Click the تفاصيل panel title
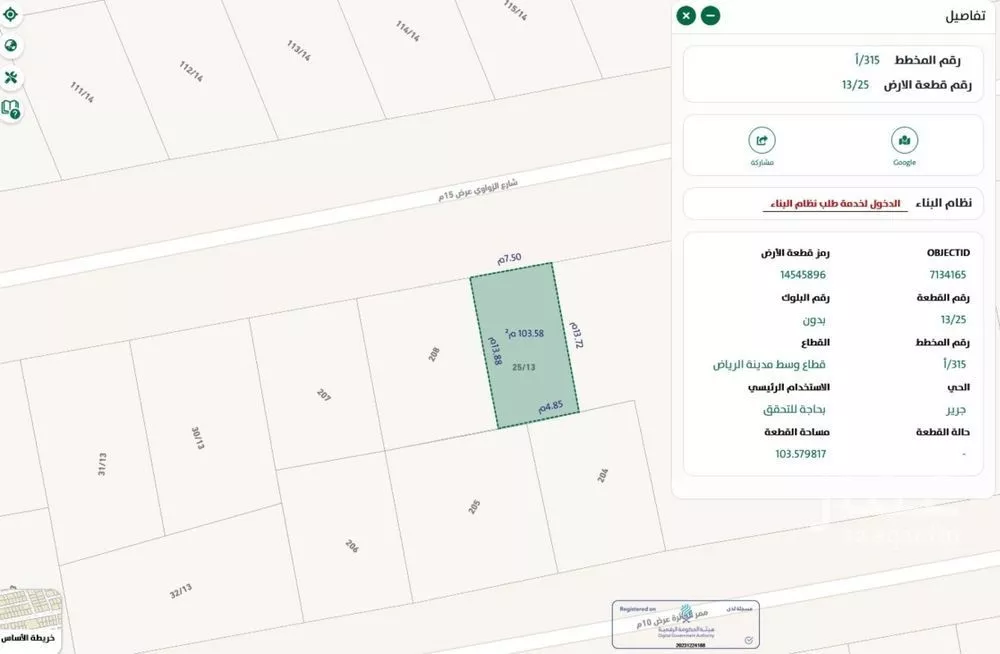The height and width of the screenshot is (654, 1000). click(x=965, y=16)
